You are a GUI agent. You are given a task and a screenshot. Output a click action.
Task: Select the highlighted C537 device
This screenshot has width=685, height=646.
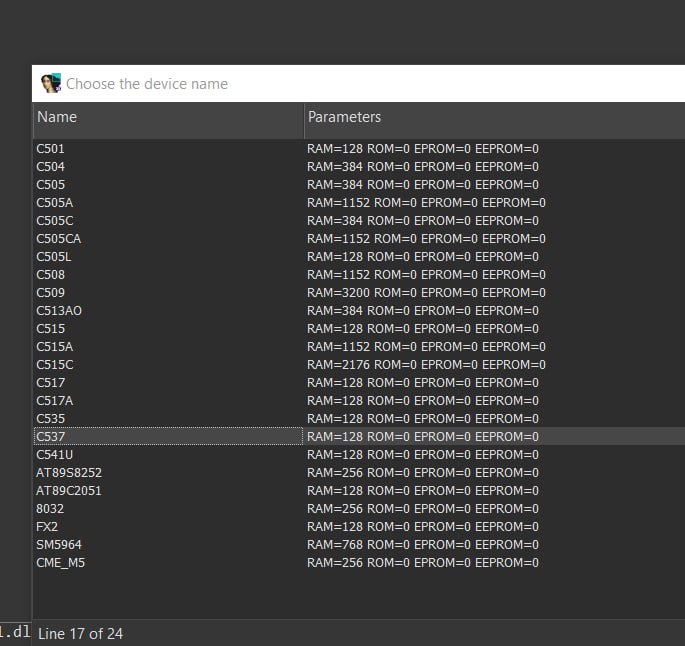tap(51, 437)
